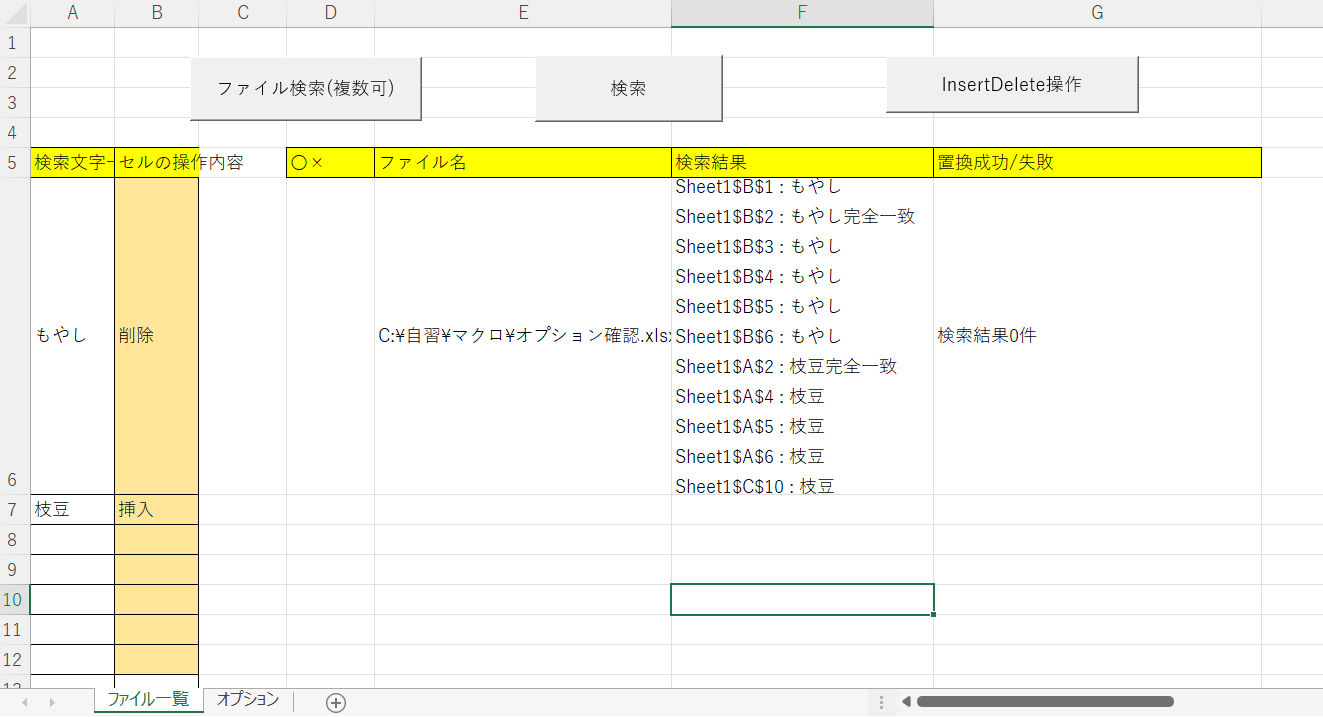
Task: Click the left arrow of the horizontal scrollbar
Action: coord(906,702)
